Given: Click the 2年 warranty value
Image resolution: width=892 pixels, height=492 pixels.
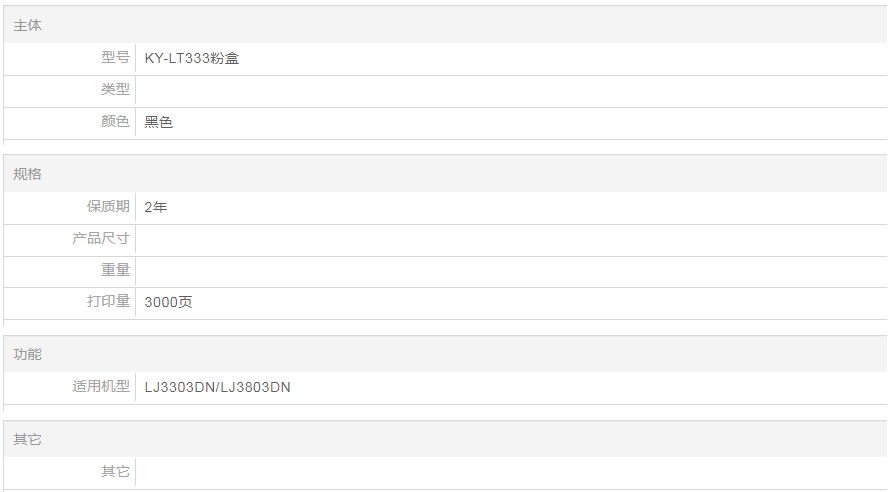Looking at the screenshot, I should [155, 207].
